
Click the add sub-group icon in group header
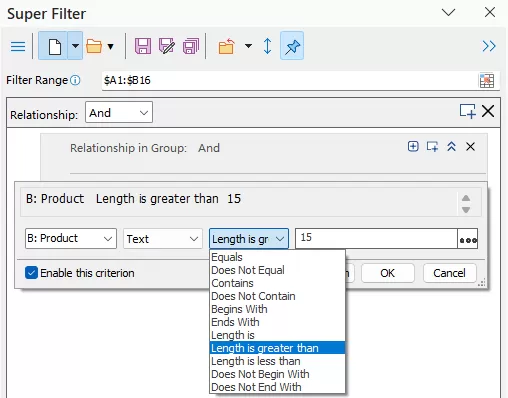432,146
